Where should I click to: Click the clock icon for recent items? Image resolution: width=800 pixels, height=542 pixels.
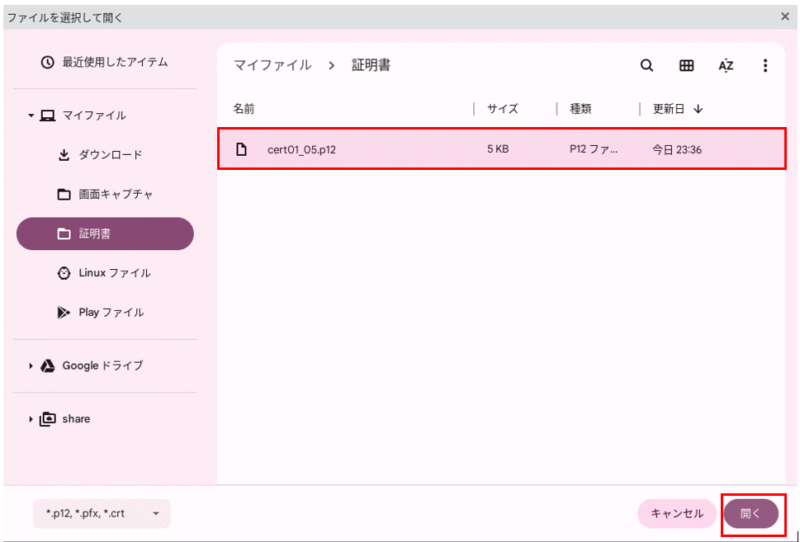47,63
